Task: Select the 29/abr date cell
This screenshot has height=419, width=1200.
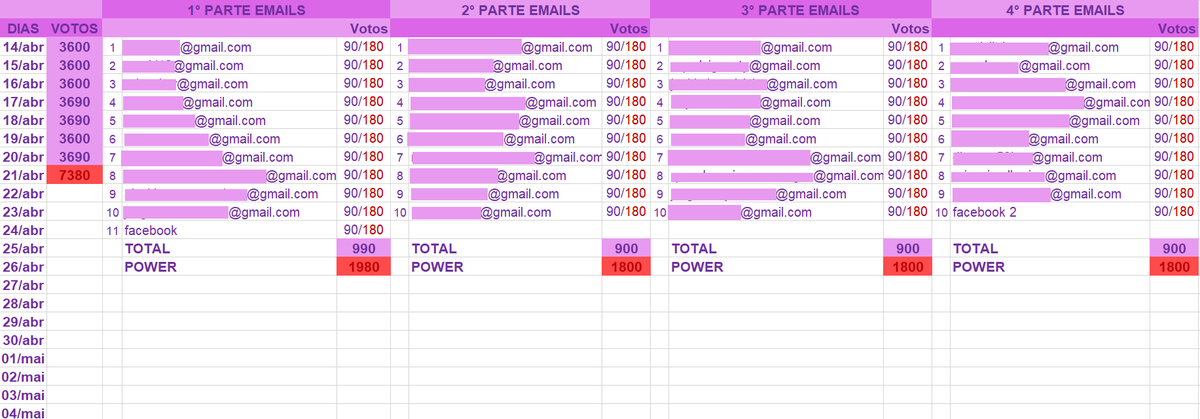Action: 23,322
